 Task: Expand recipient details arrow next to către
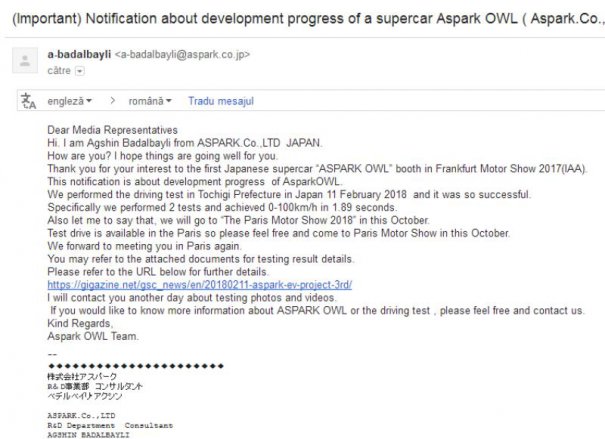coord(79,71)
